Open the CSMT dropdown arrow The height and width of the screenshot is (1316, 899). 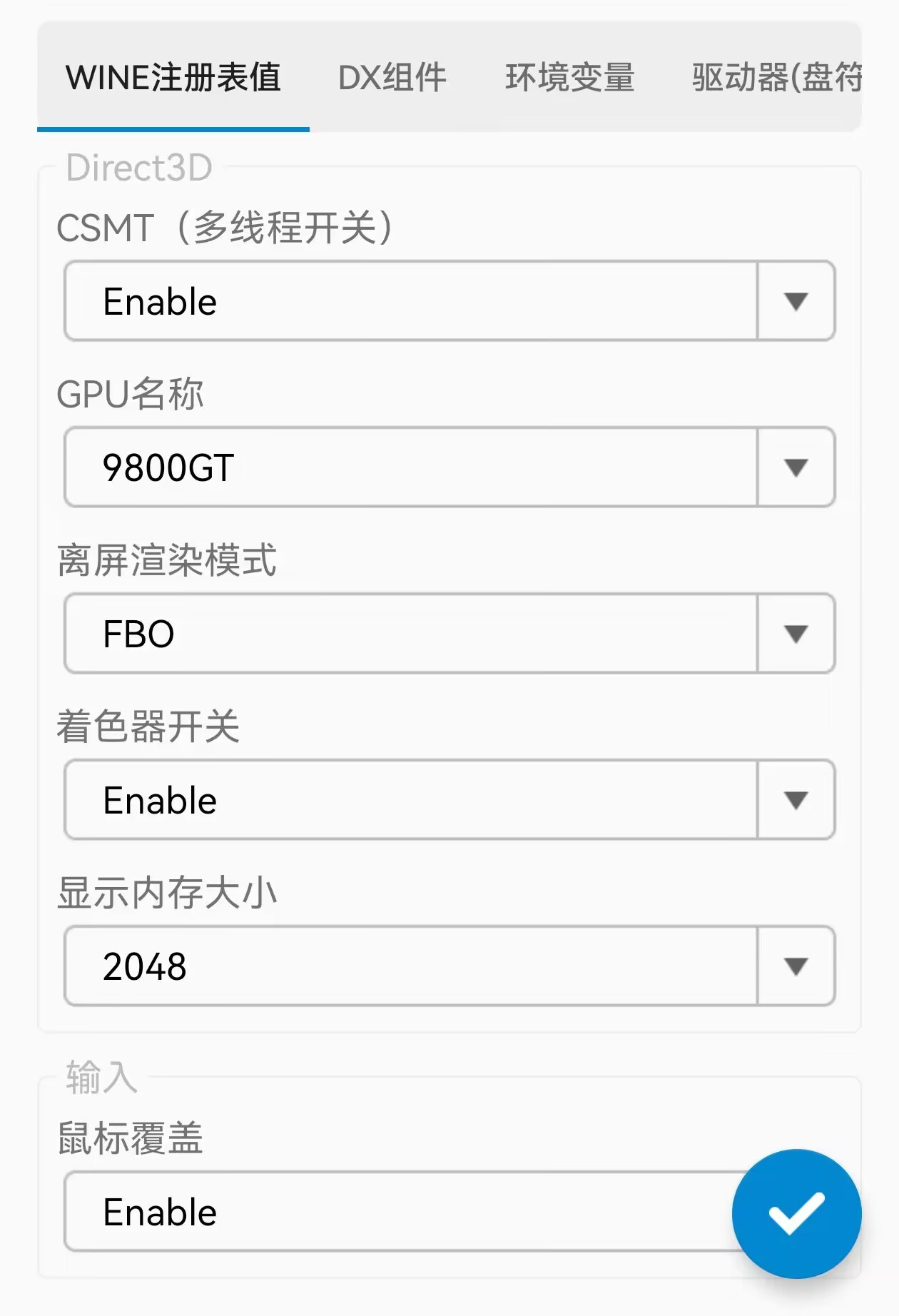pos(796,301)
